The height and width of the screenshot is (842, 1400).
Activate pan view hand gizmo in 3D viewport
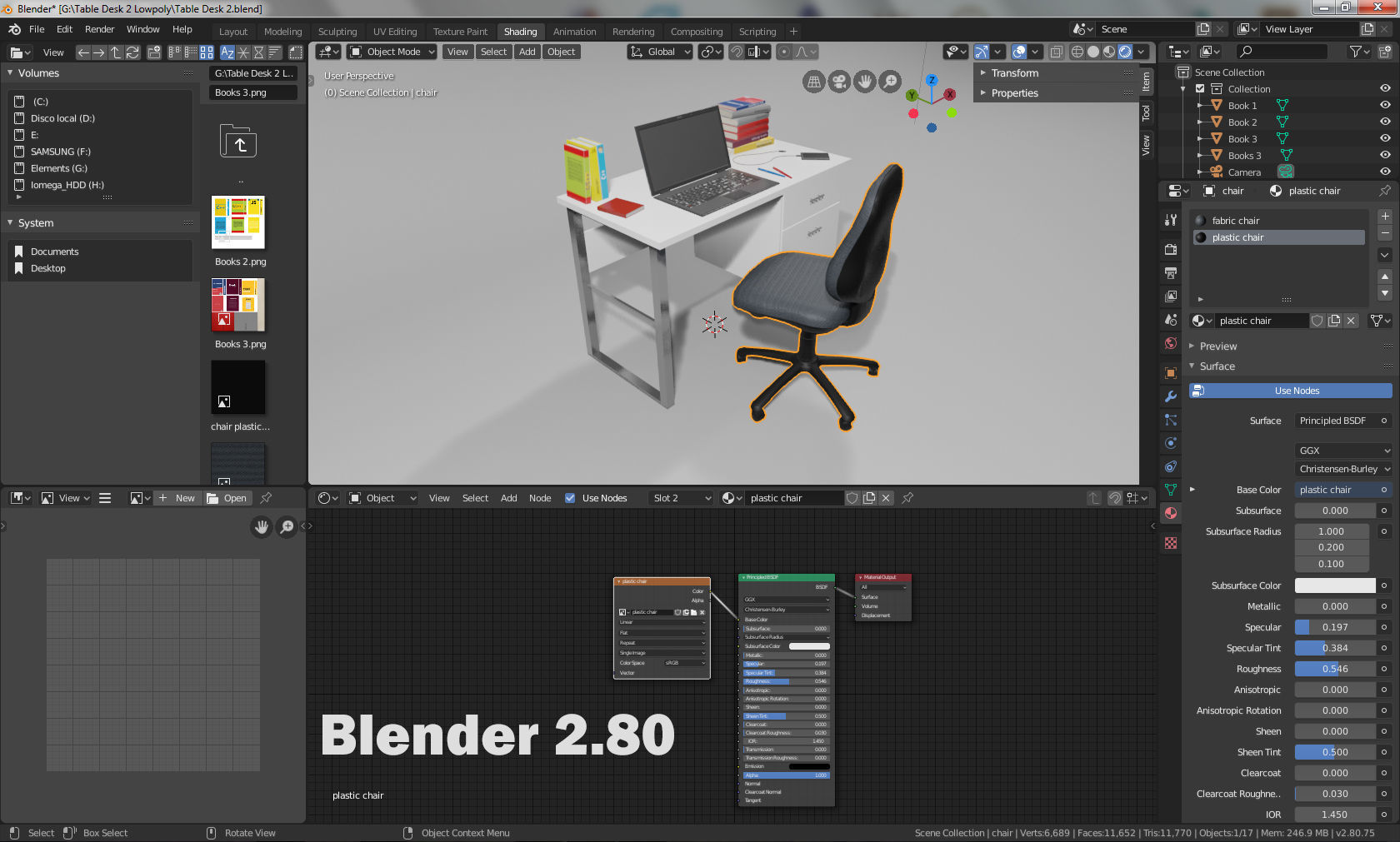tap(865, 82)
